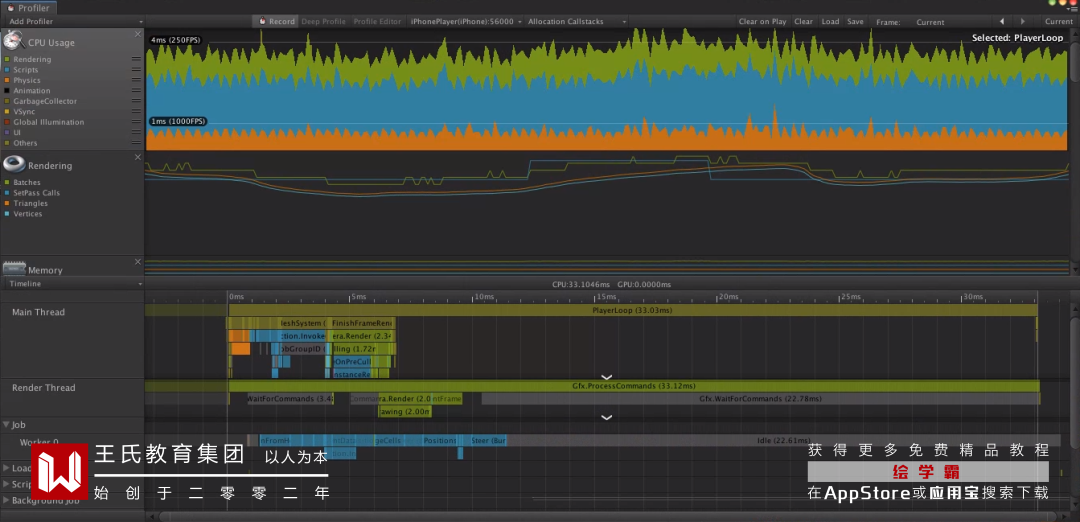Jump to Current frame button

coord(1059,21)
